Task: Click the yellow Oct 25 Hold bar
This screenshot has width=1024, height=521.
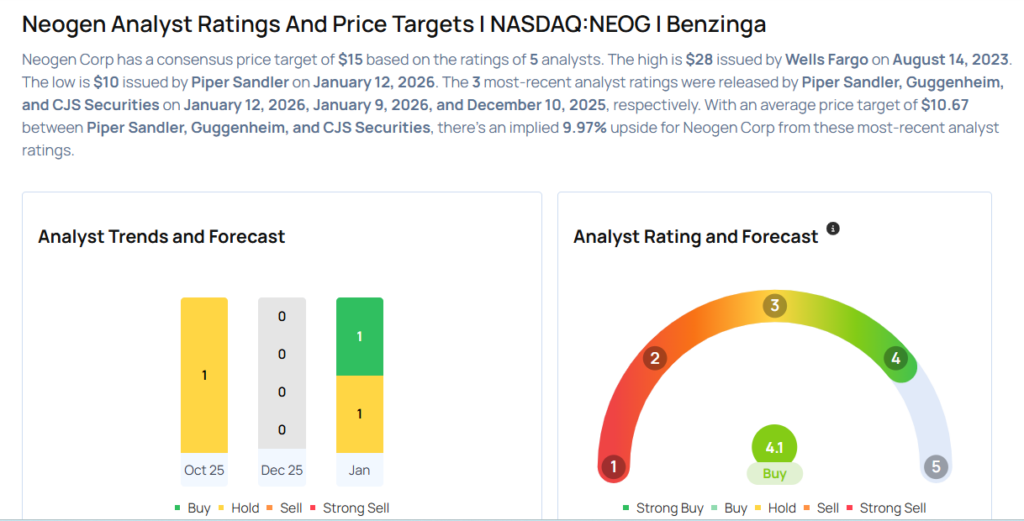Action: point(204,375)
